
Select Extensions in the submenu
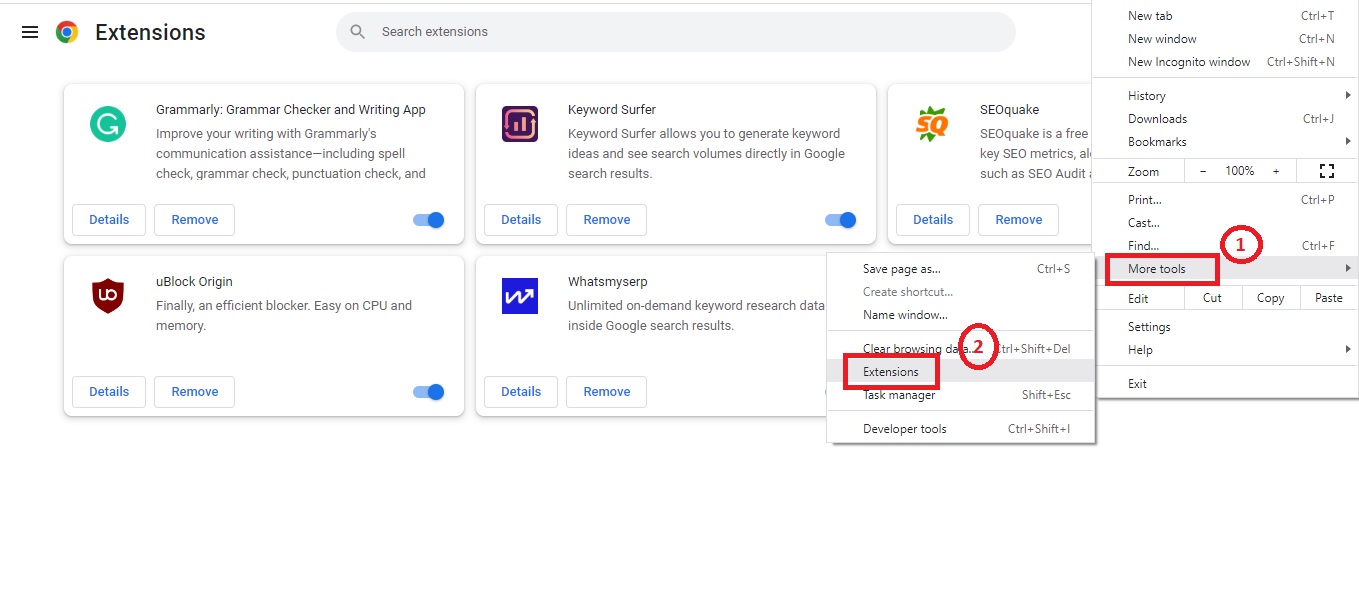[x=961, y=372]
